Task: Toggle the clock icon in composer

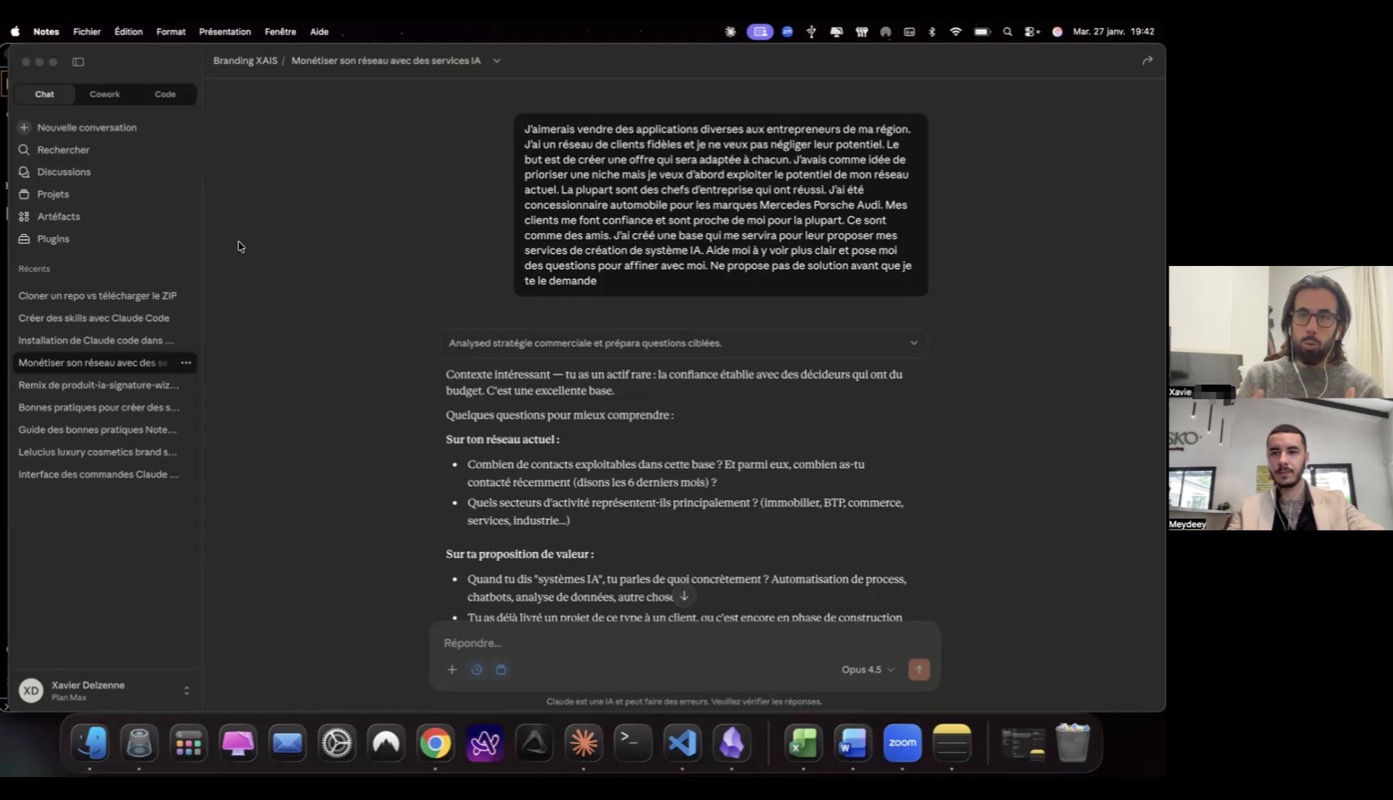Action: coord(477,670)
